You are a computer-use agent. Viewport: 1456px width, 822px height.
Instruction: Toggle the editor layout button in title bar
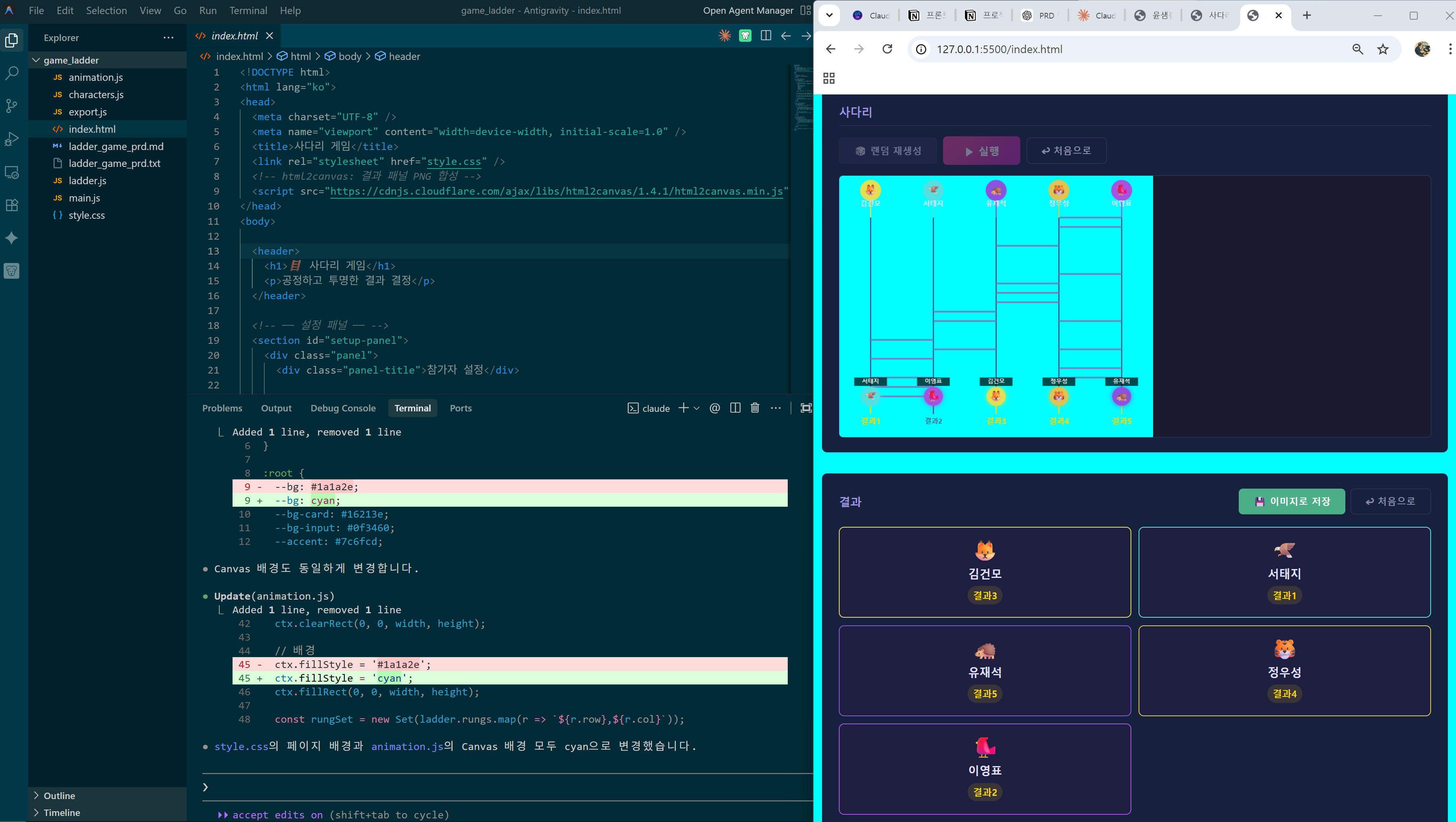click(x=805, y=10)
